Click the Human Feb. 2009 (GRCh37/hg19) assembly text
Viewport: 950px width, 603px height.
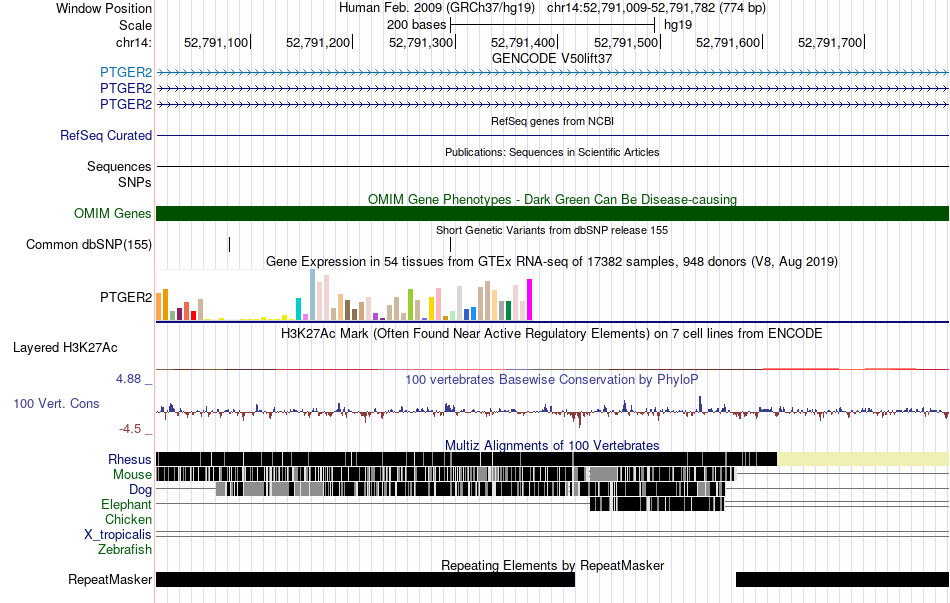pyautogui.click(x=437, y=8)
